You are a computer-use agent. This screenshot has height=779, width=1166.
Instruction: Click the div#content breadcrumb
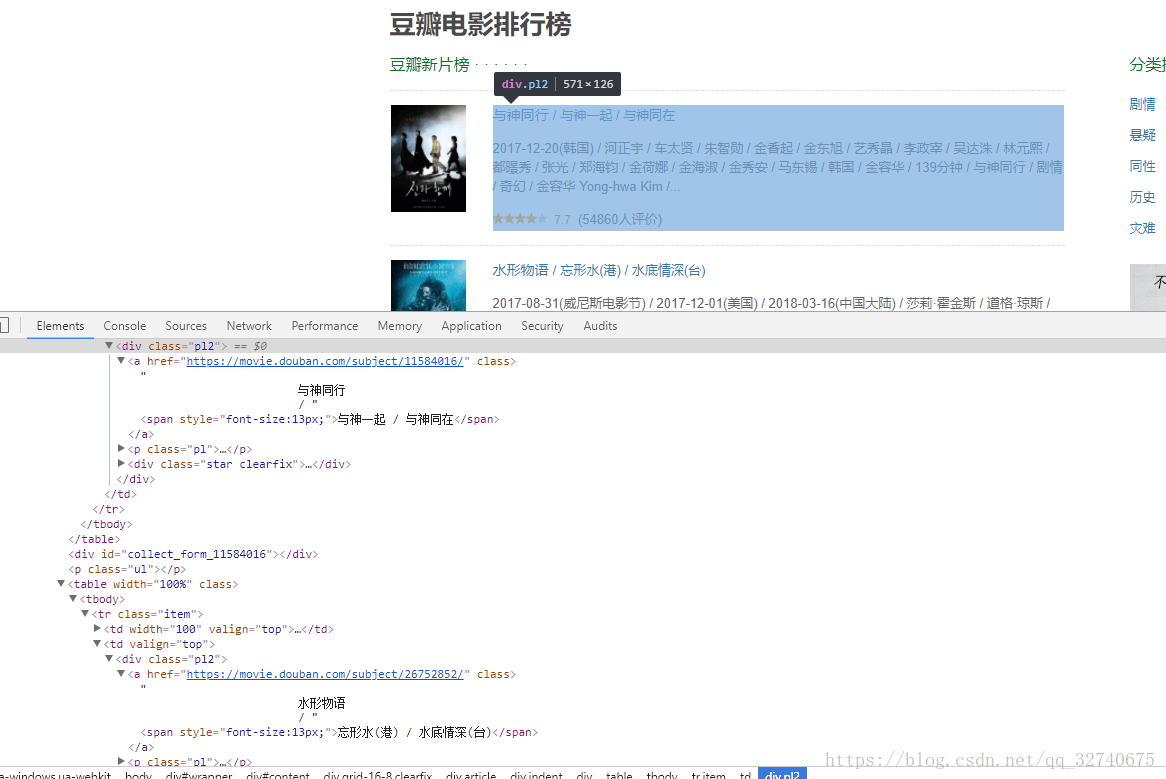click(277, 774)
